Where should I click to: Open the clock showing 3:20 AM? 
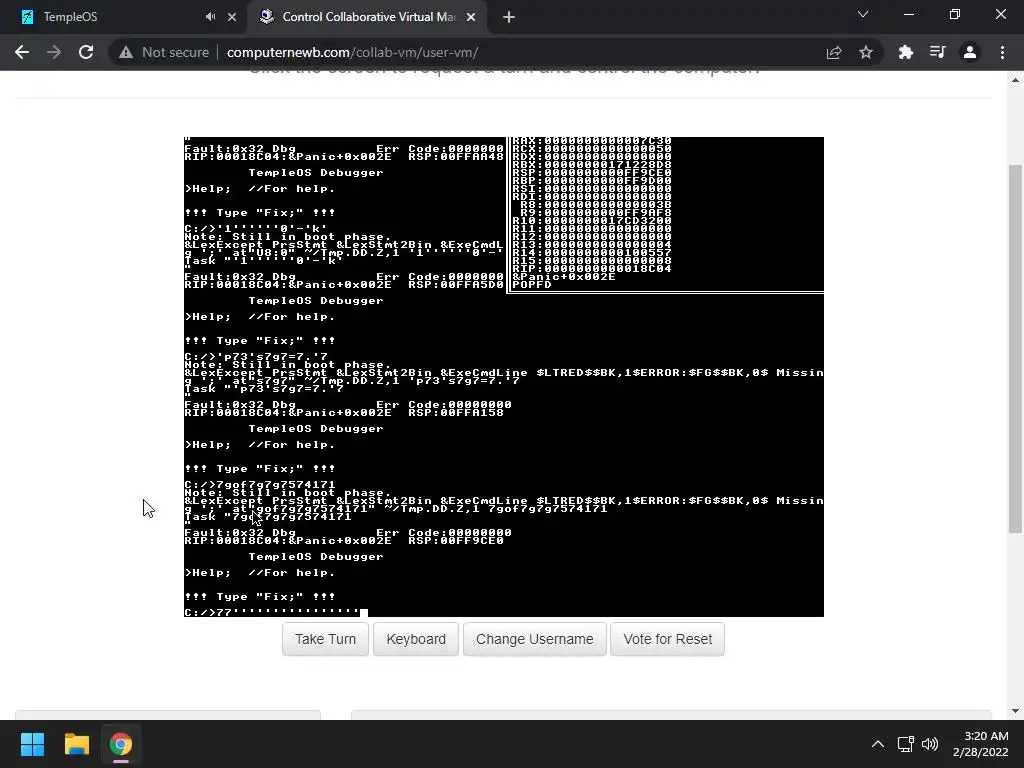(980, 744)
